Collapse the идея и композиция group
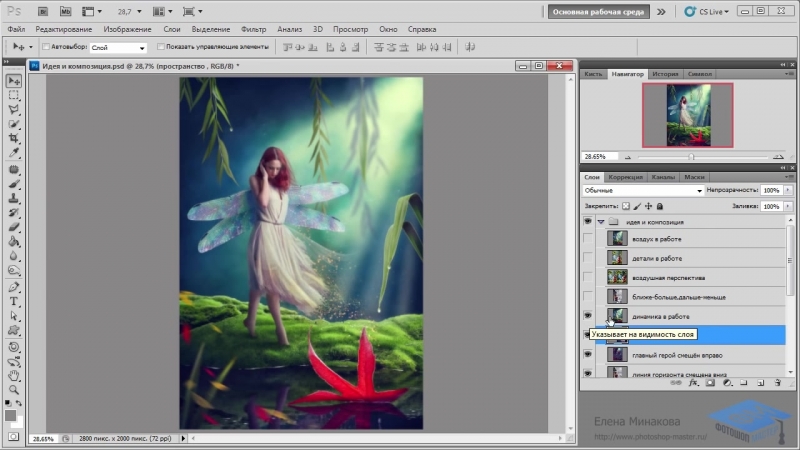This screenshot has height=450, width=800. pos(601,222)
